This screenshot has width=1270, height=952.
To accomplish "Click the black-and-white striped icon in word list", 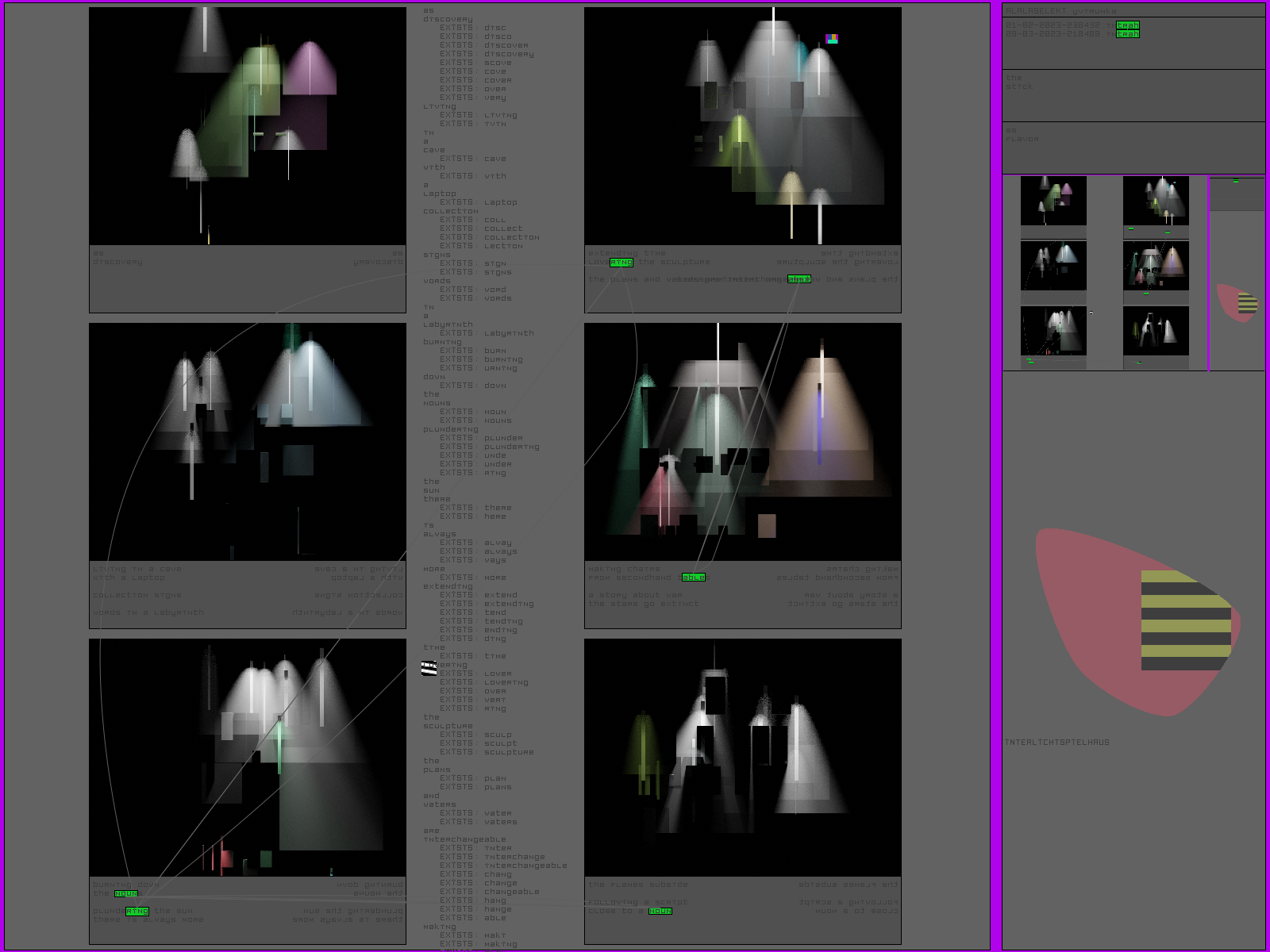I will [429, 669].
